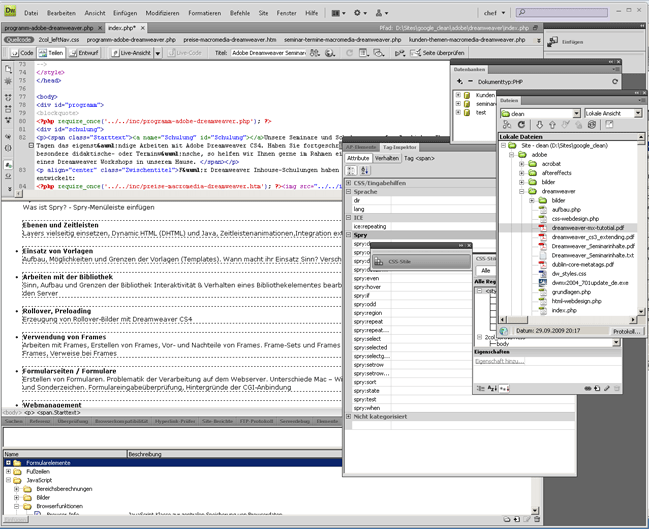Open the Datei menu
This screenshot has width=649, height=529.
tap(31, 13)
